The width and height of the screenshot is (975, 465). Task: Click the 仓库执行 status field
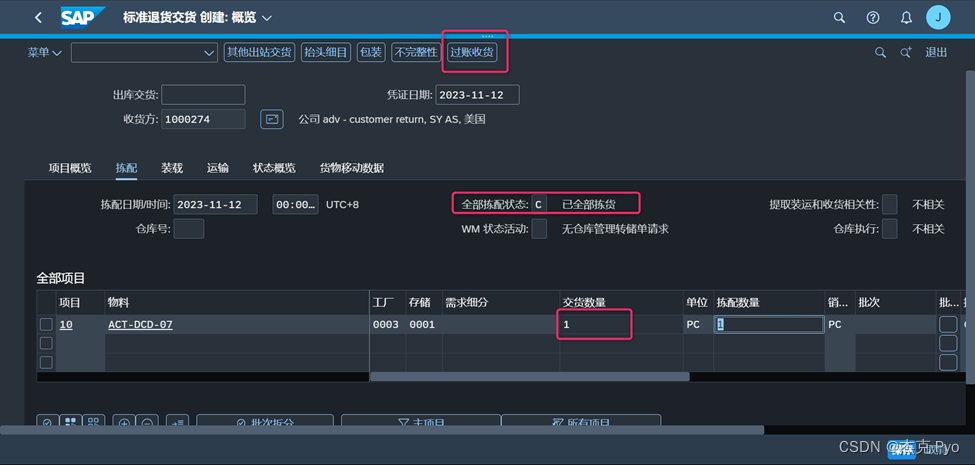pos(890,229)
